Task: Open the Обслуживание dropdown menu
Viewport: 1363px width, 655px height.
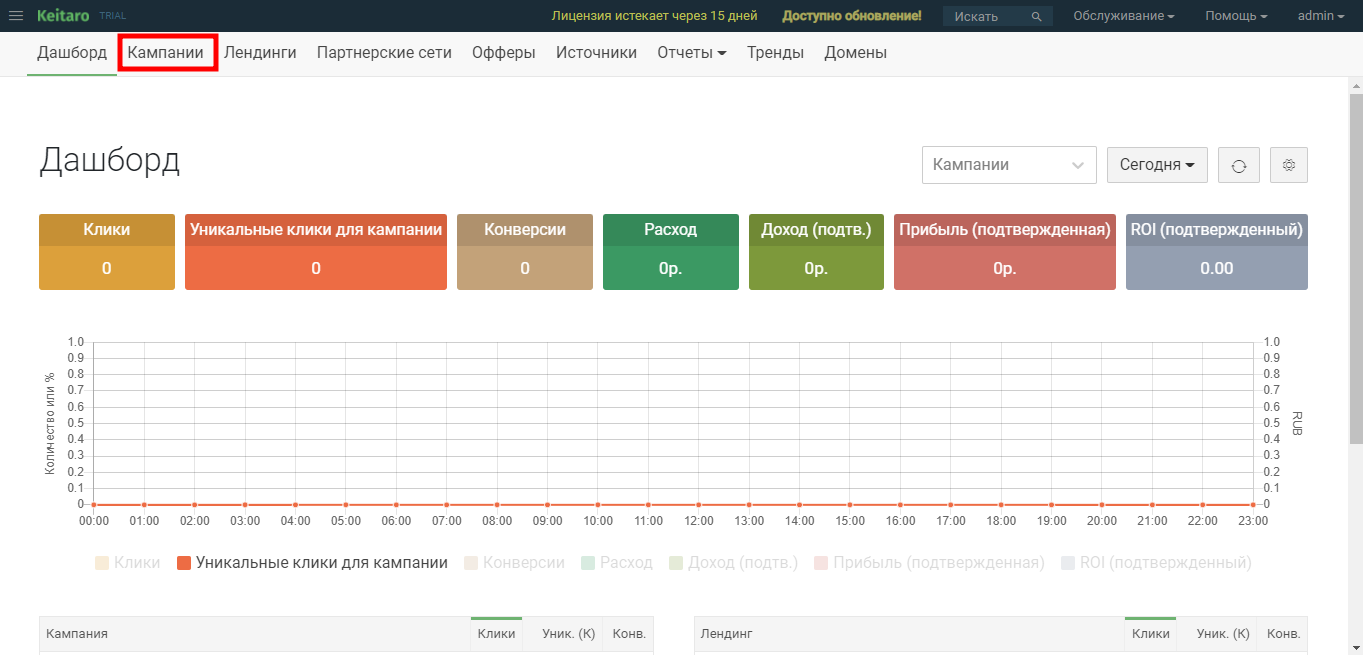Action: (x=1123, y=16)
